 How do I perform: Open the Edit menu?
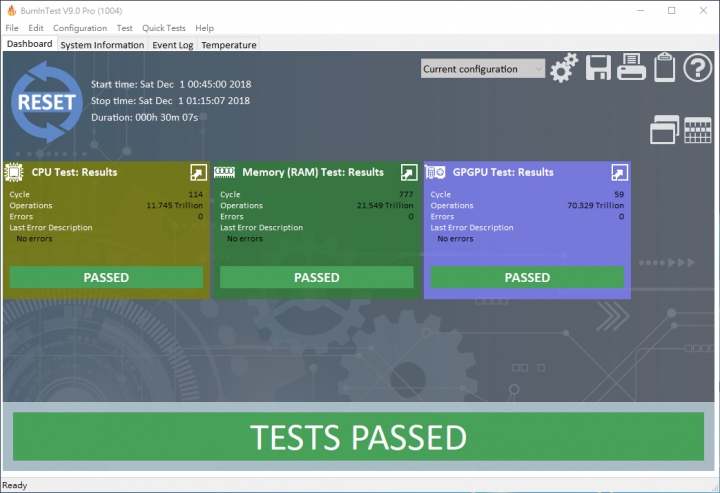pos(36,28)
